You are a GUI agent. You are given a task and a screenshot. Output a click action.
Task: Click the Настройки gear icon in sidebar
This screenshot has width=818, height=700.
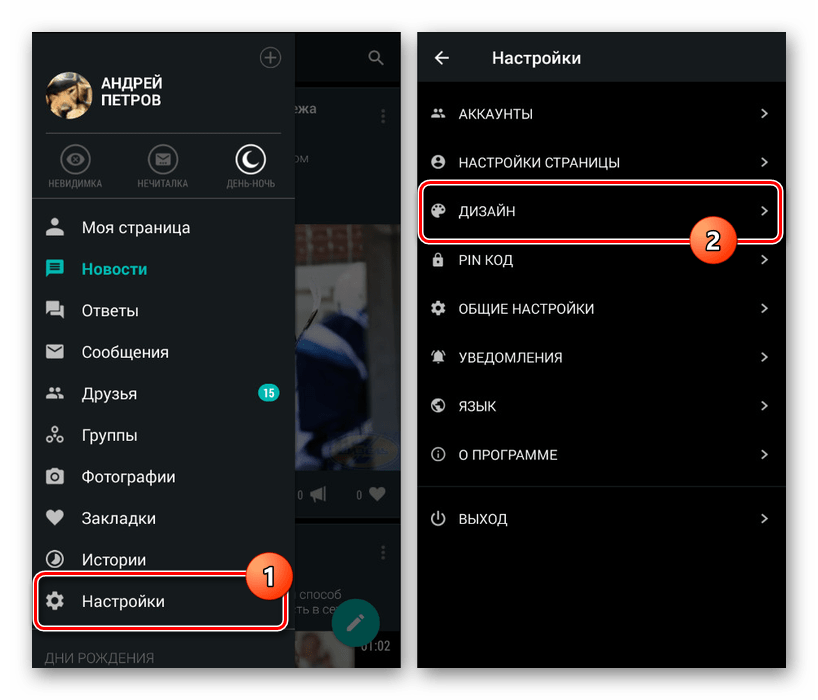pyautogui.click(x=55, y=601)
